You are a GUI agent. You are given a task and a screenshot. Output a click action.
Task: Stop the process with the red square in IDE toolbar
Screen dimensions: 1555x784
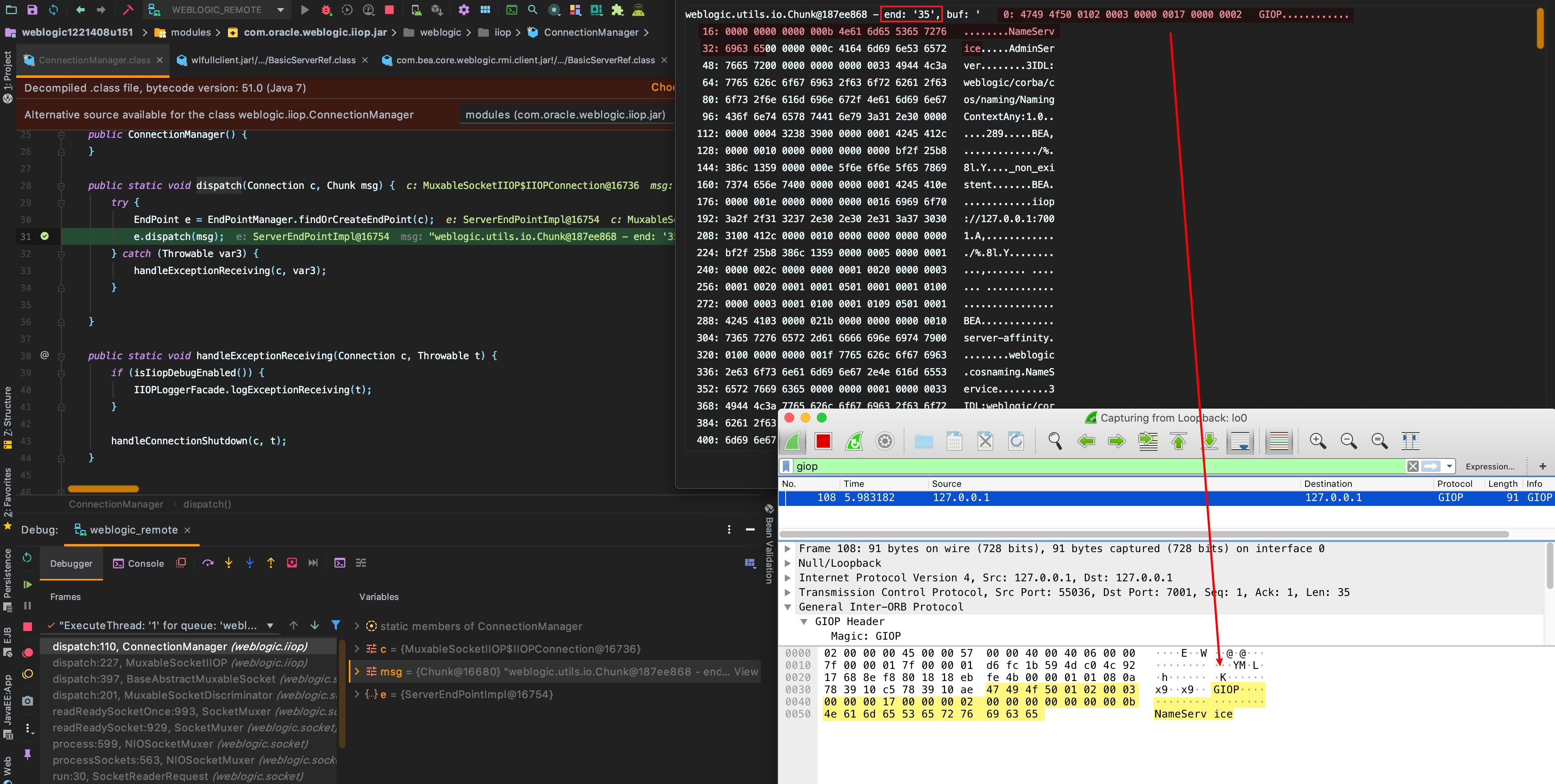pyautogui.click(x=389, y=10)
